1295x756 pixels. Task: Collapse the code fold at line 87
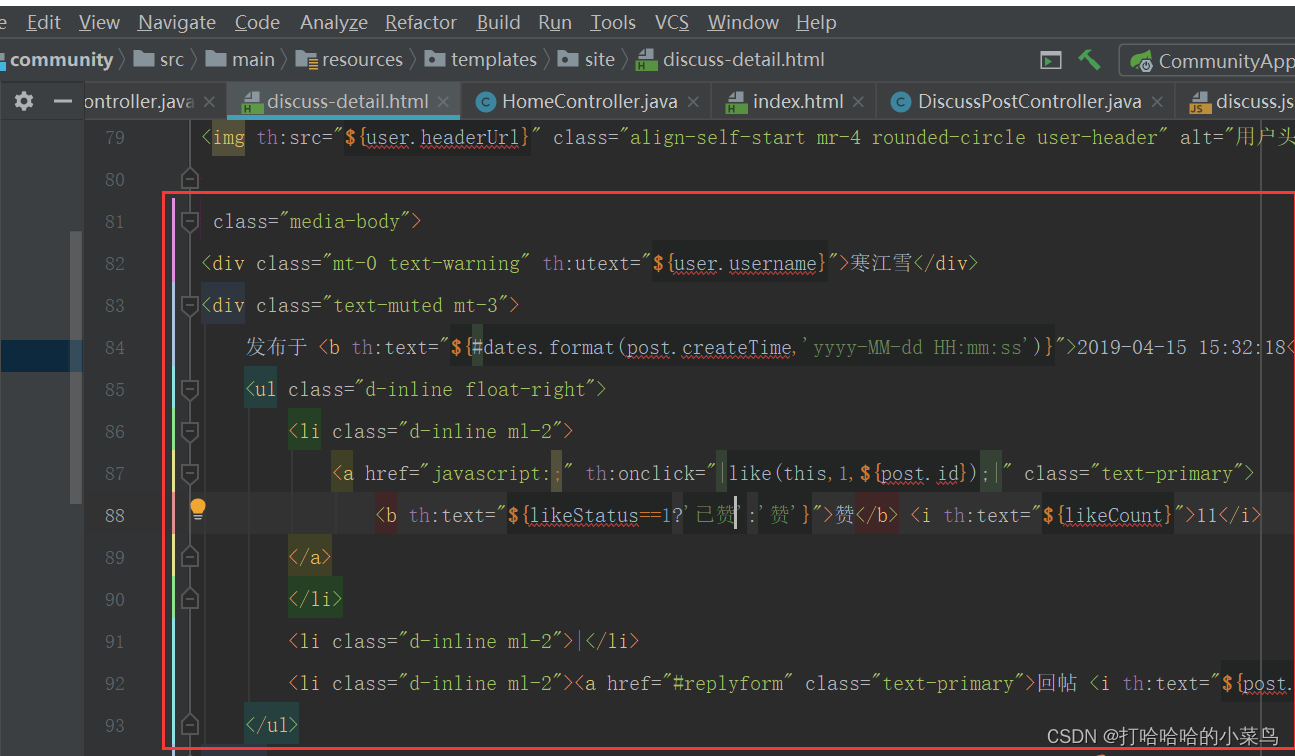[190, 473]
